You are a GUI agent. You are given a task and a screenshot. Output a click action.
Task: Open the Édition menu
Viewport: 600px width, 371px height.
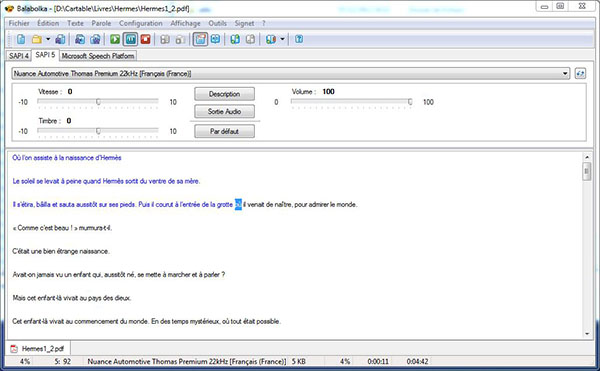(48, 23)
